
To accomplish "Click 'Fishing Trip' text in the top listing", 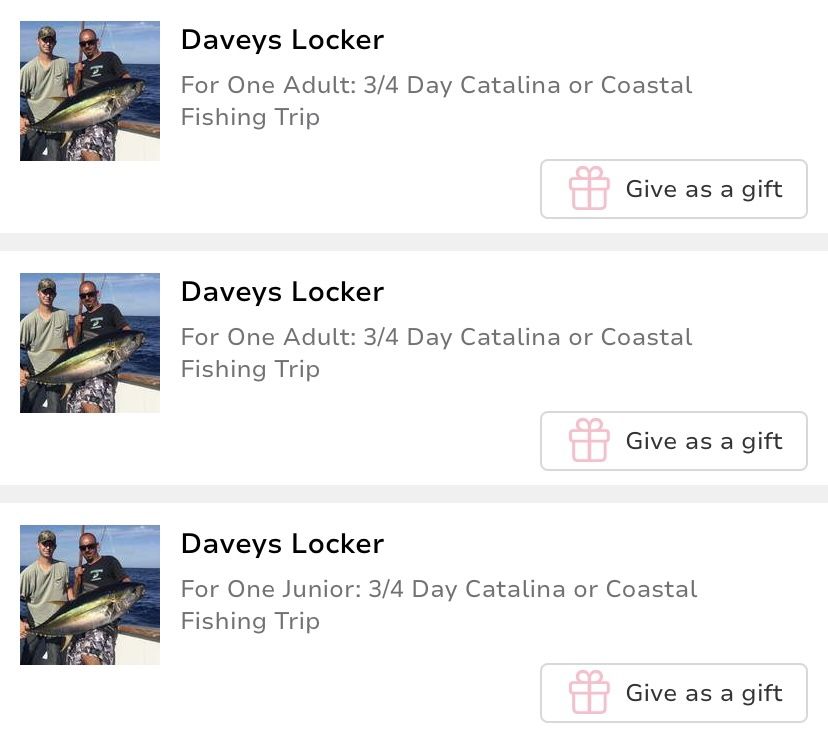I will [250, 117].
